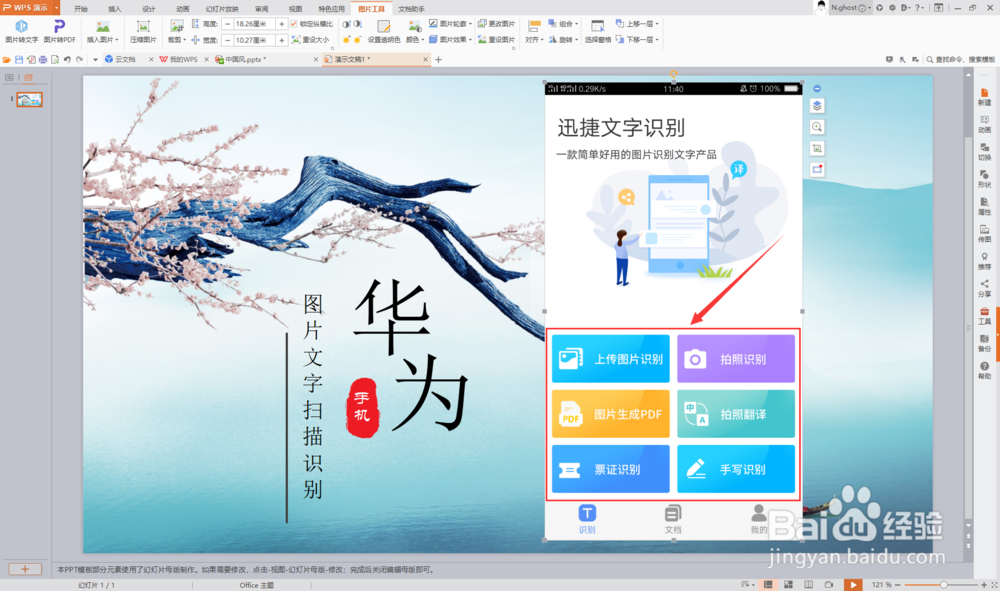This screenshot has height=591, width=1000.
Task: Click the zoom in plus button in status bar
Action: [984, 585]
